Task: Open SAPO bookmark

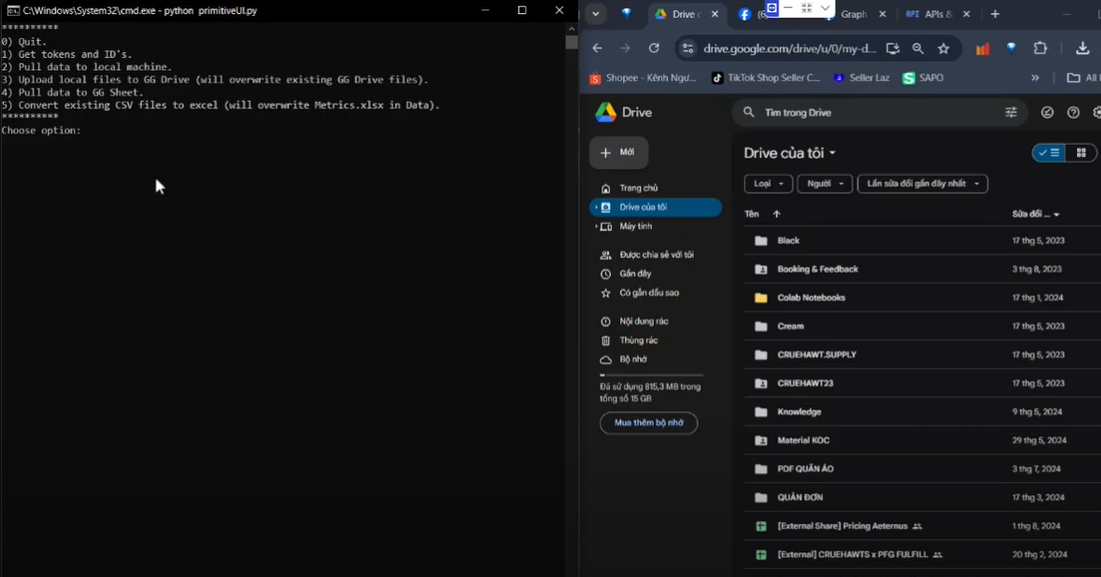Action: (x=923, y=78)
